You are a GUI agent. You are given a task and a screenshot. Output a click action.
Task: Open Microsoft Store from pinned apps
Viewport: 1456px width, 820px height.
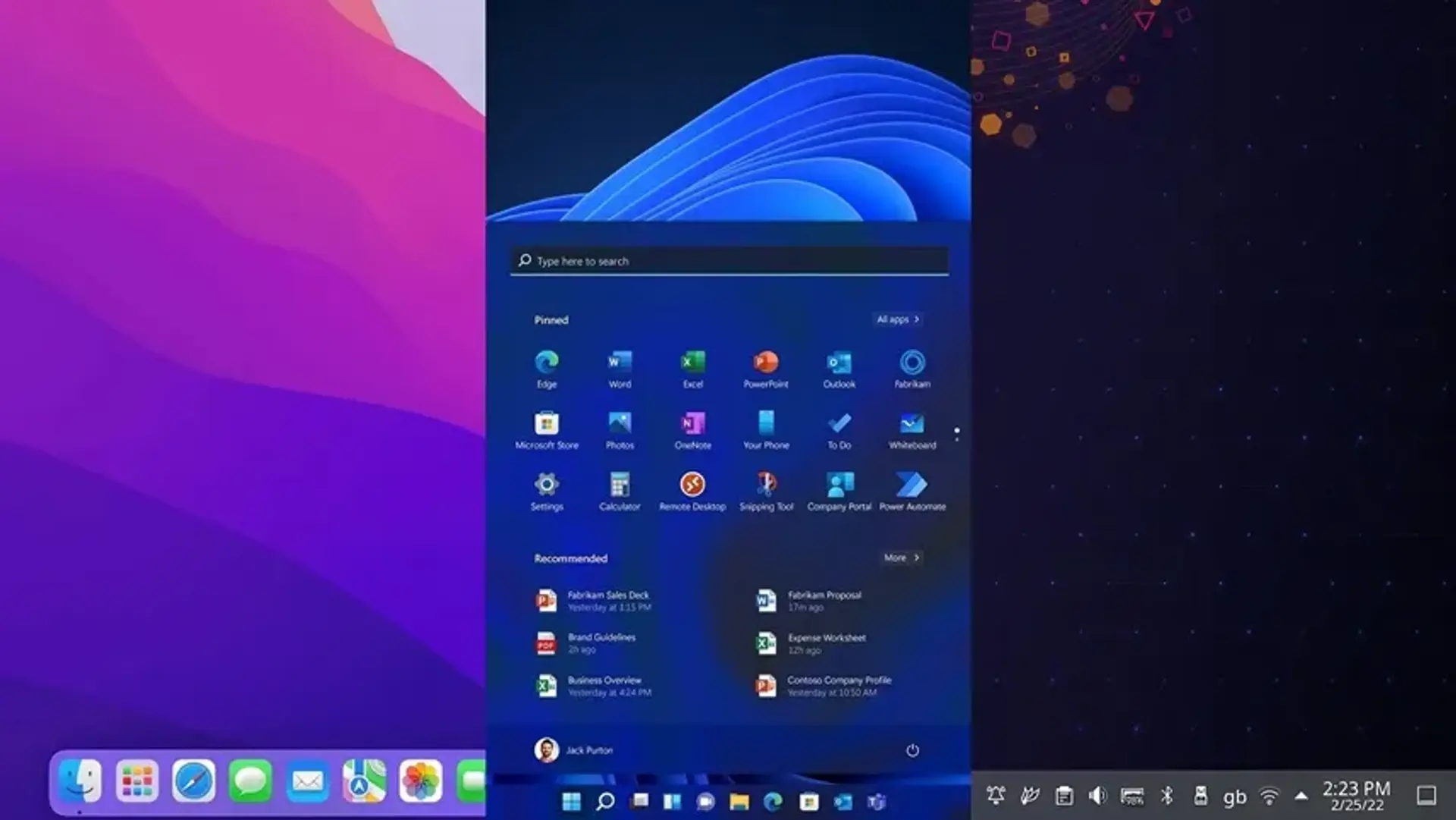546,430
